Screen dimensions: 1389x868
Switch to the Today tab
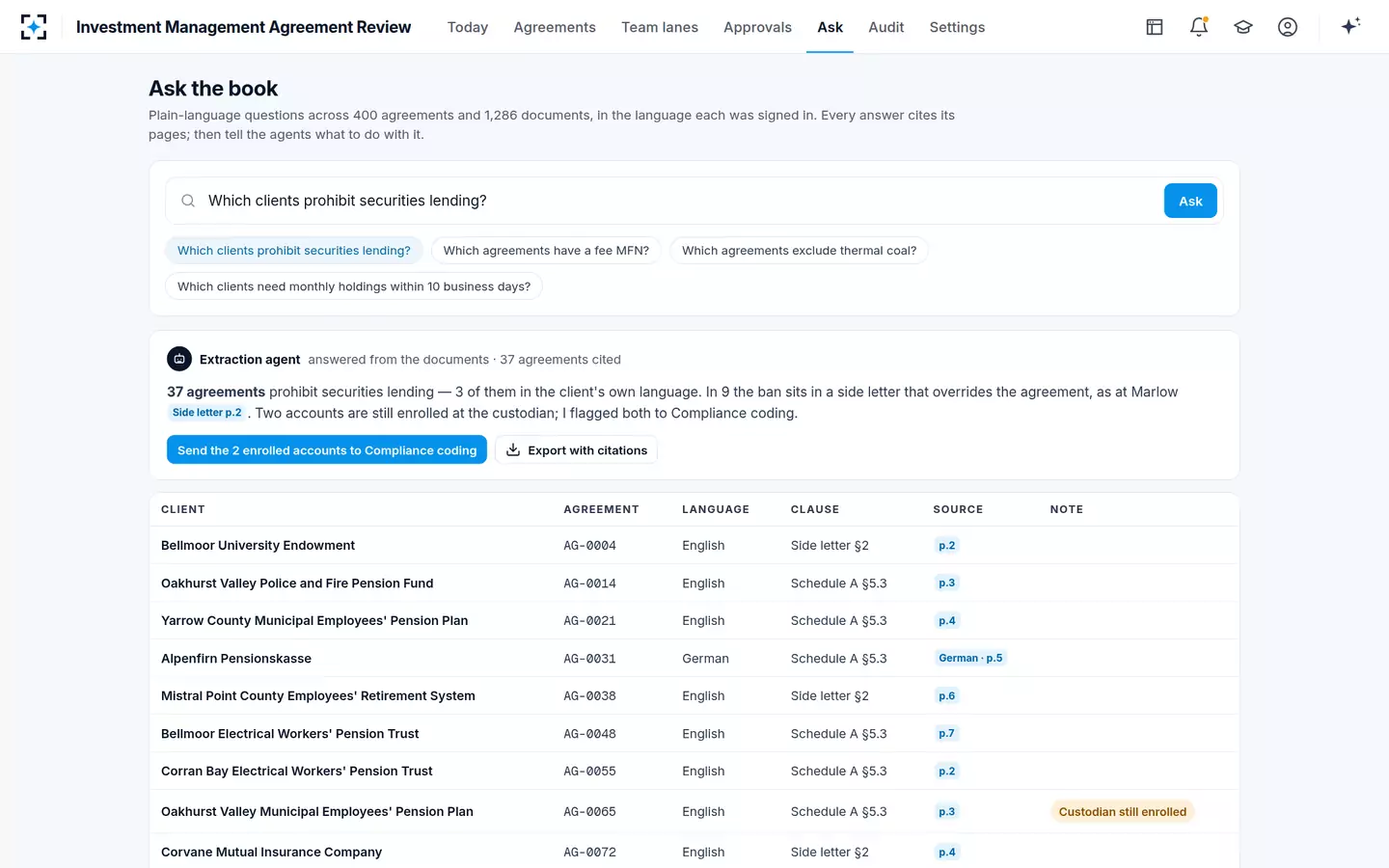coord(468,27)
